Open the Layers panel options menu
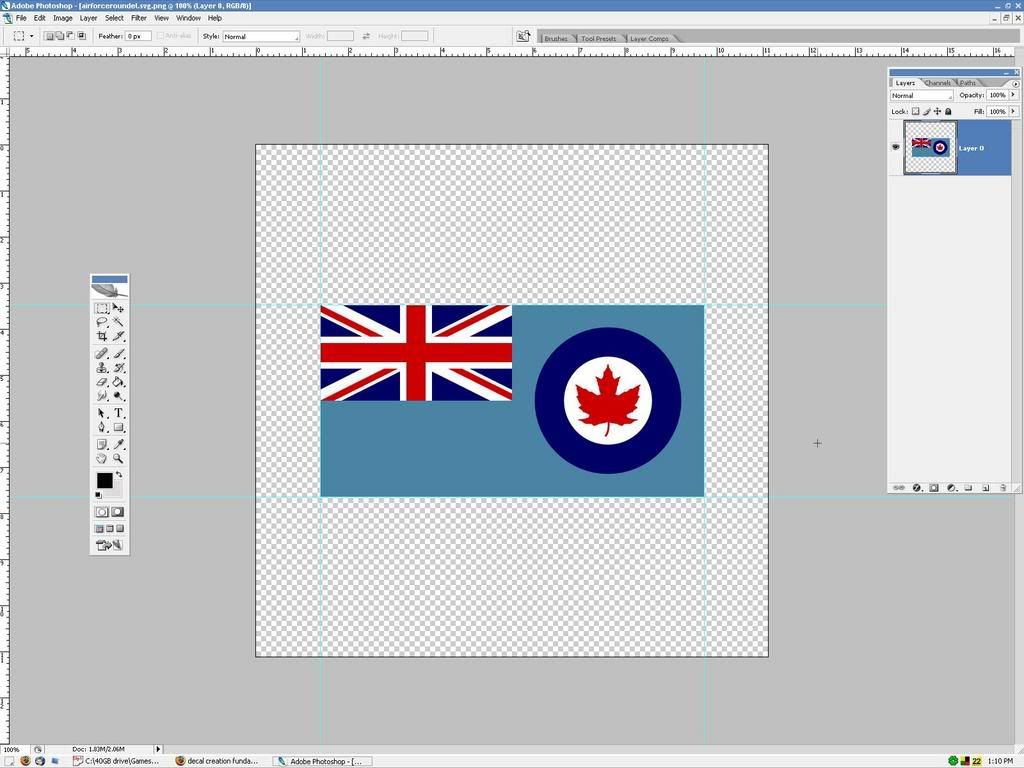 pyautogui.click(x=1015, y=84)
